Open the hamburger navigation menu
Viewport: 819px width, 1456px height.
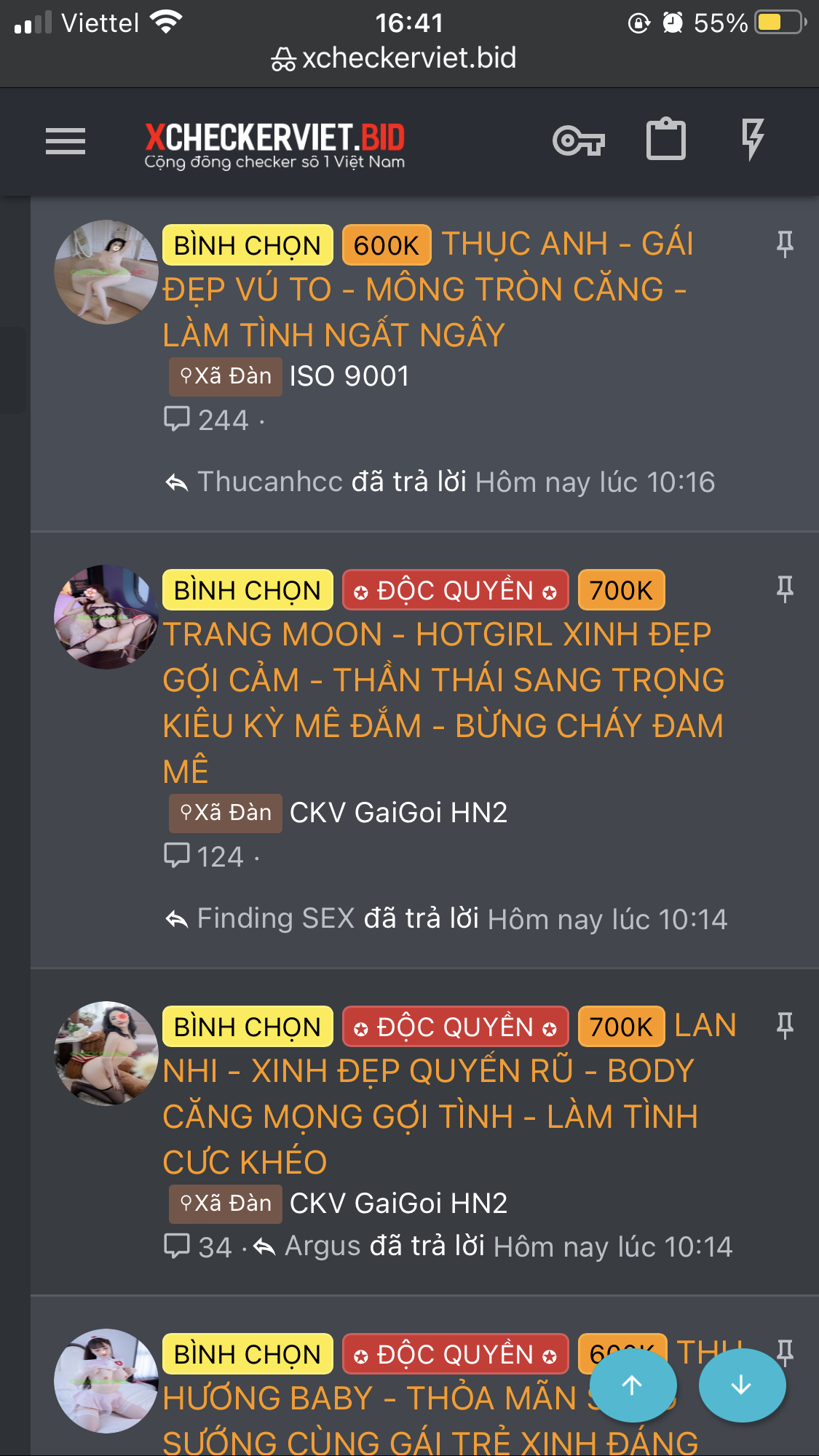point(66,140)
